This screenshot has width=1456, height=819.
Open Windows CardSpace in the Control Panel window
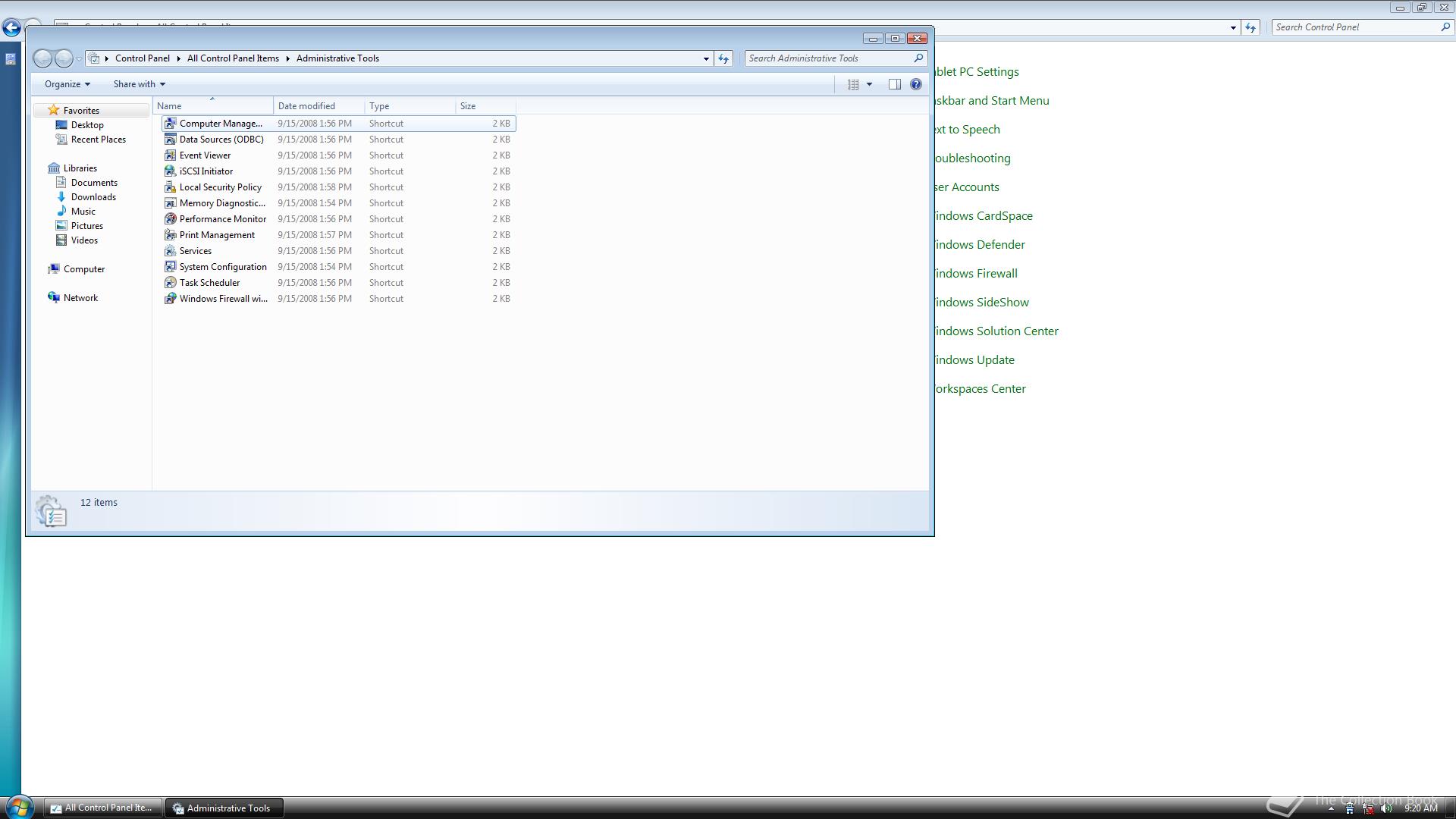984,216
